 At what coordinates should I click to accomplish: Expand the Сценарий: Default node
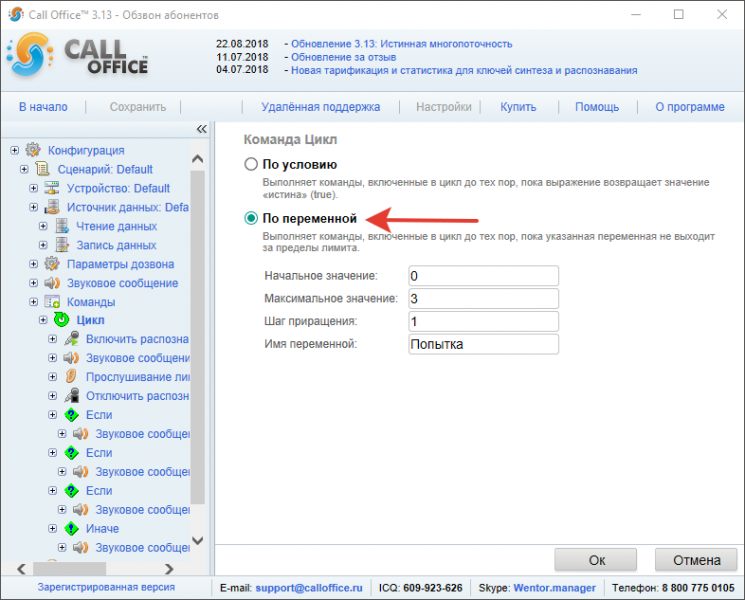pyautogui.click(x=24, y=169)
